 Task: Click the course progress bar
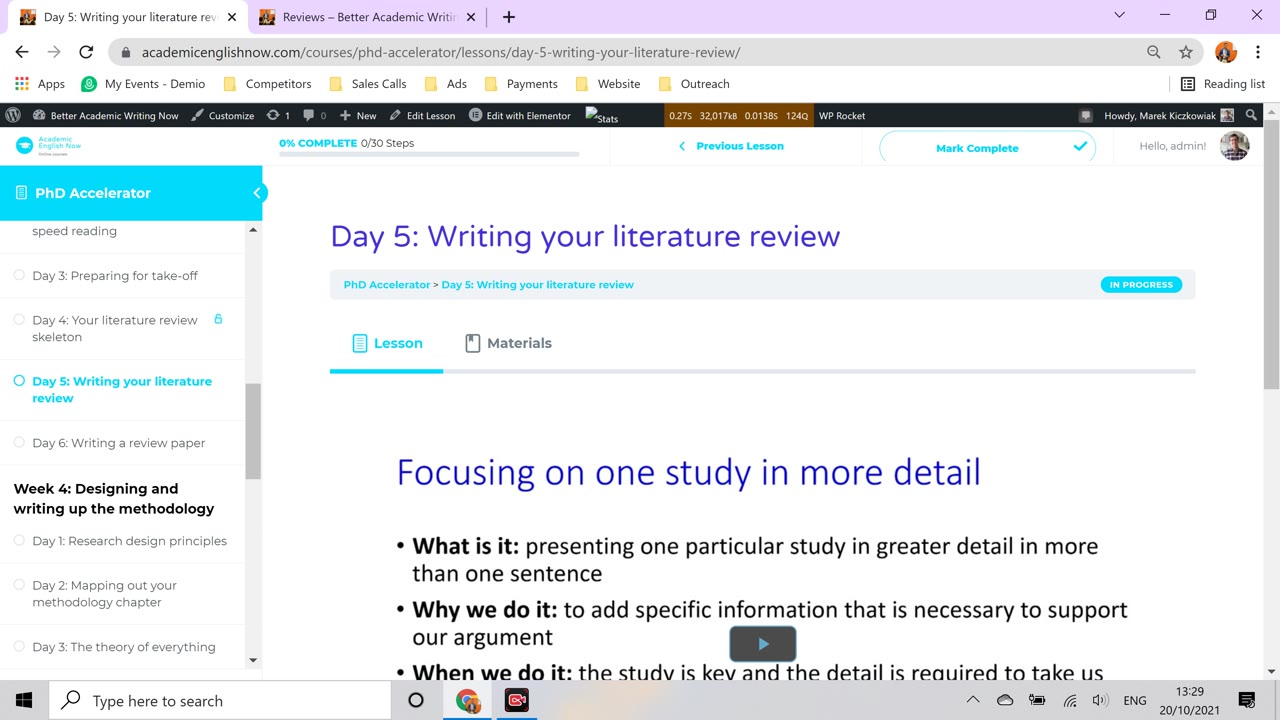(429, 154)
